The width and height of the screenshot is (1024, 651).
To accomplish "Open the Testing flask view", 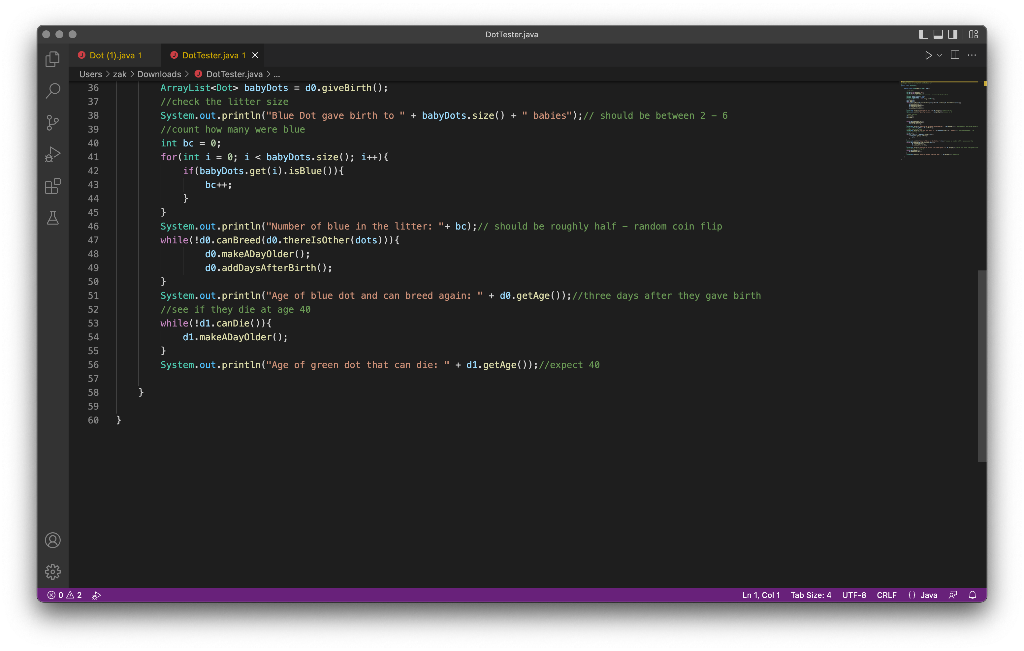I will [53, 217].
